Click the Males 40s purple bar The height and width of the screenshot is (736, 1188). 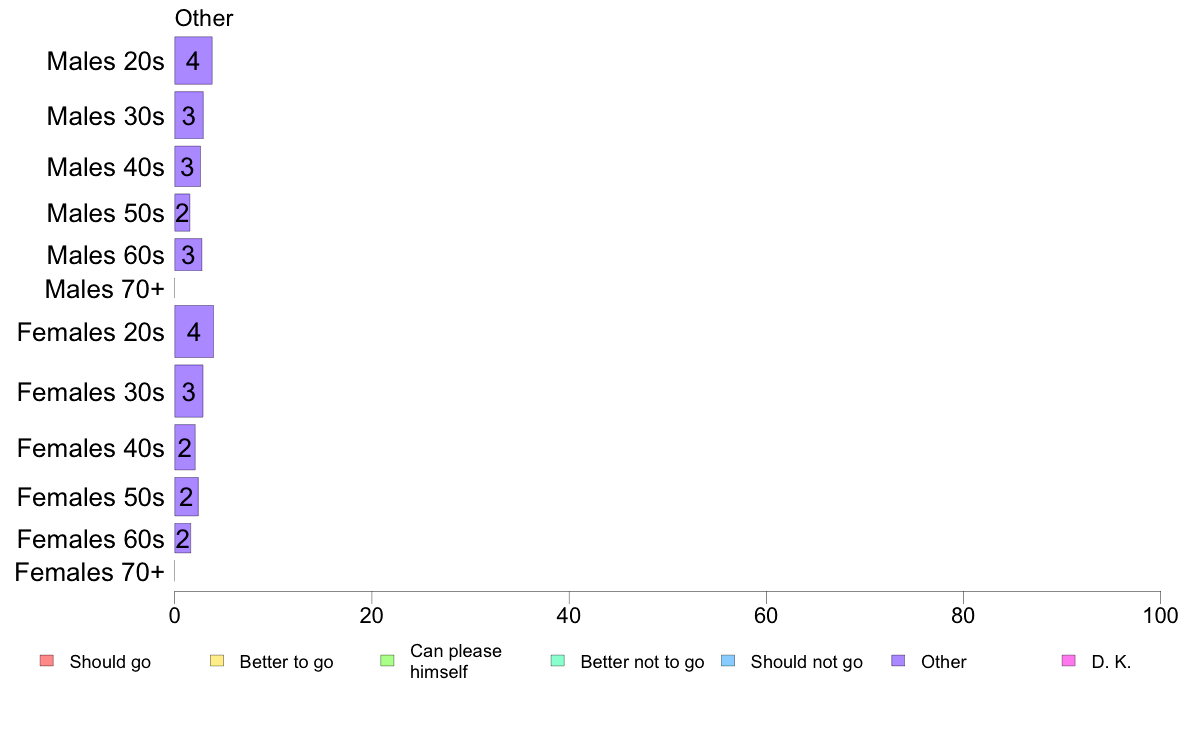[187, 167]
